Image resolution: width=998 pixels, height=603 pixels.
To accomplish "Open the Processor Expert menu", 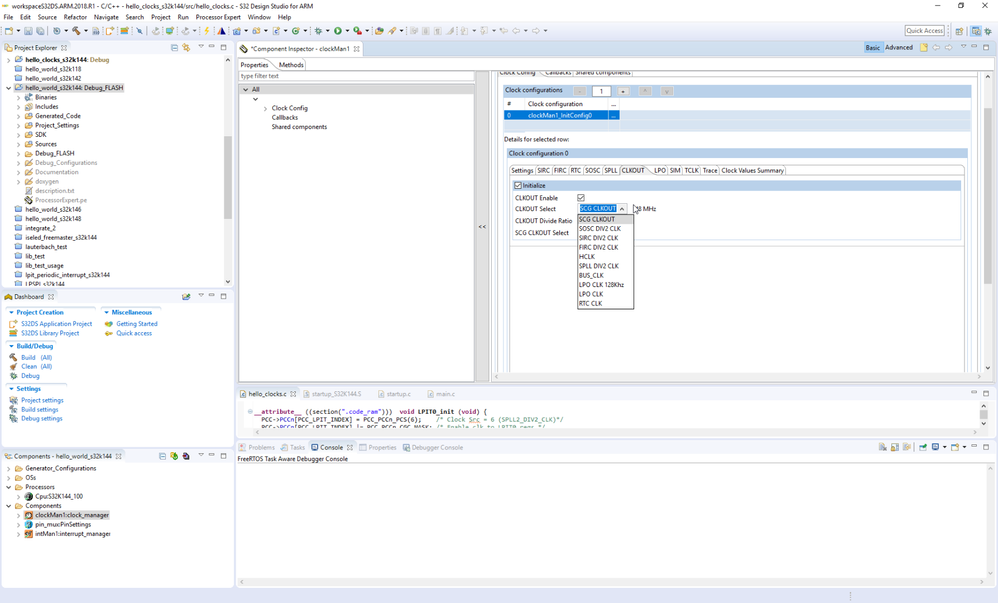I will click(x=218, y=17).
